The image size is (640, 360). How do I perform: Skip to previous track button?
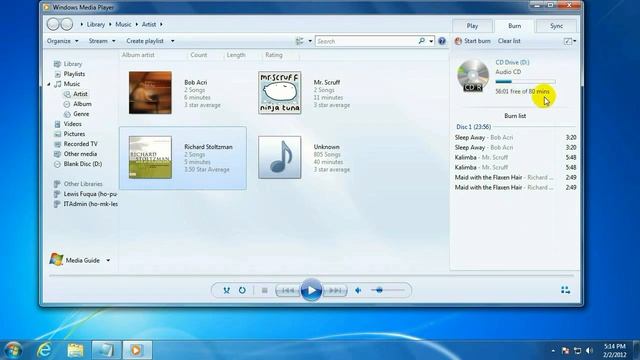(288, 290)
